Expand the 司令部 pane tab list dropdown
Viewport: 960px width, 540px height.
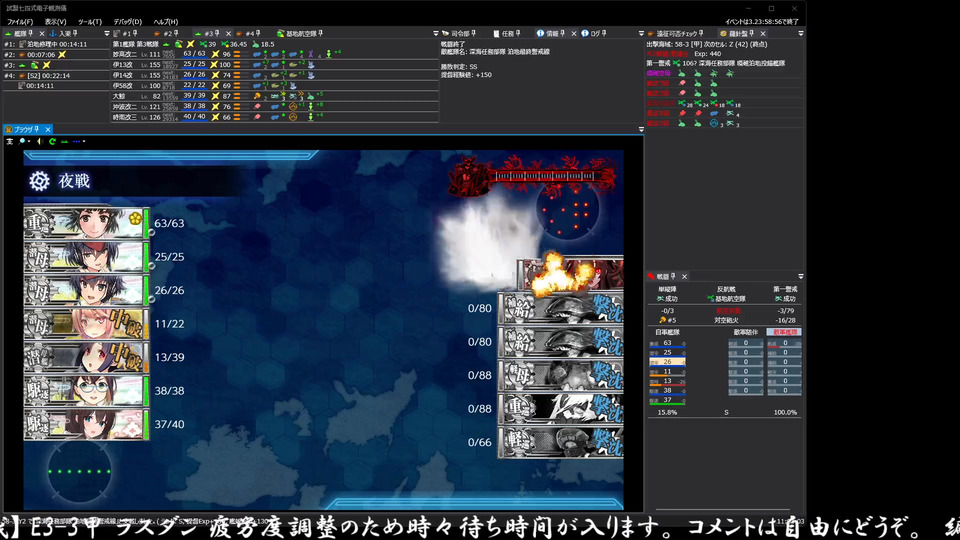point(641,34)
